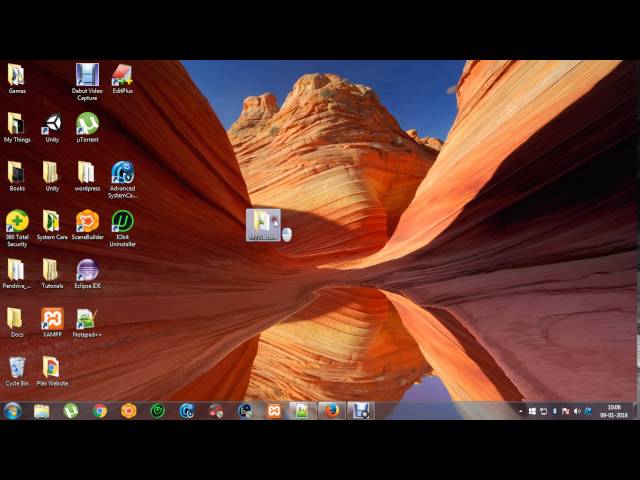
Task: Select the SceneBuilder desktop icon
Action: [x=87, y=221]
